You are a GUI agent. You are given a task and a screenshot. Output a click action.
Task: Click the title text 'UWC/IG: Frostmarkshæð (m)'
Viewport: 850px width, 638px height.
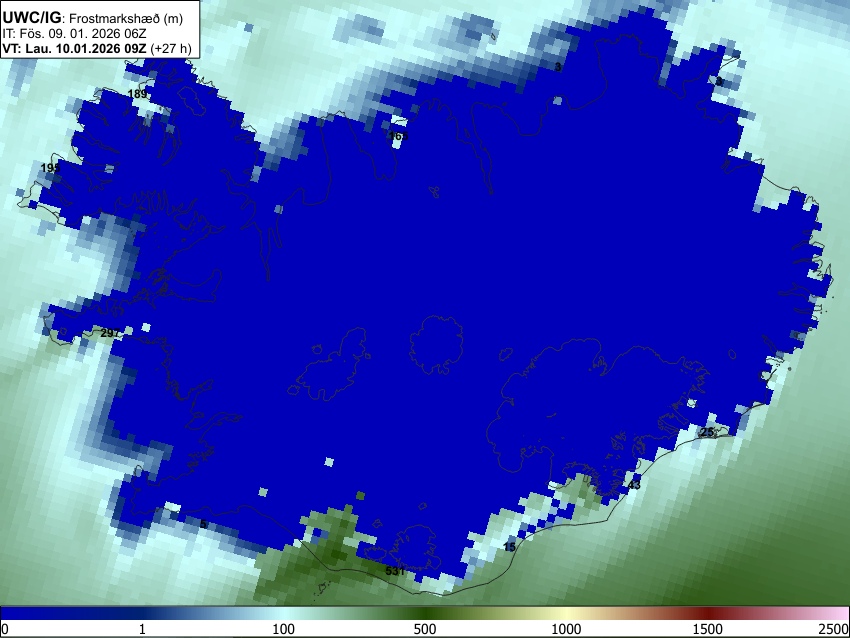(x=92, y=18)
